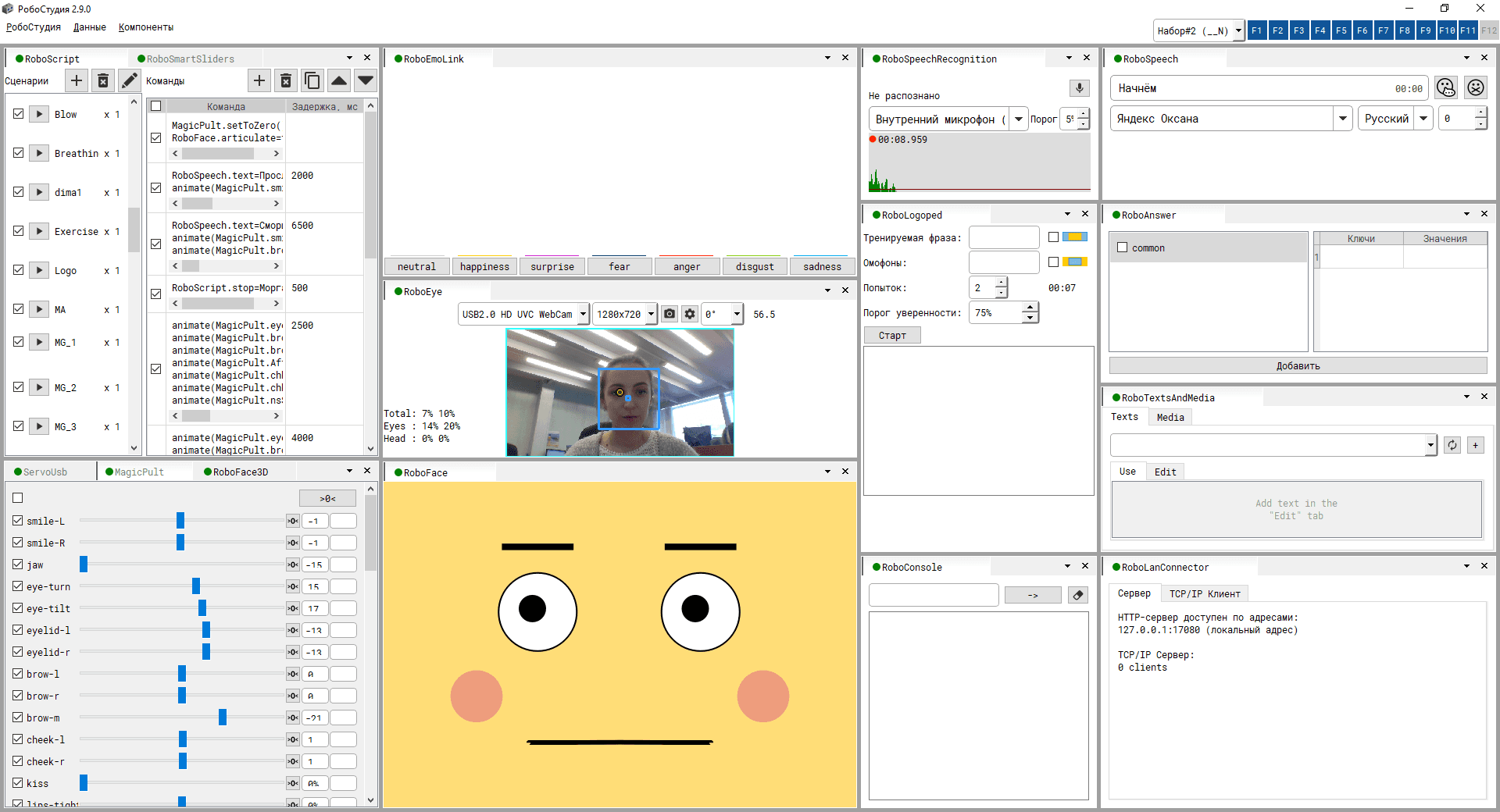Toggle the smile-L servo checkbox
The height and width of the screenshot is (812, 1500).
coord(18,520)
